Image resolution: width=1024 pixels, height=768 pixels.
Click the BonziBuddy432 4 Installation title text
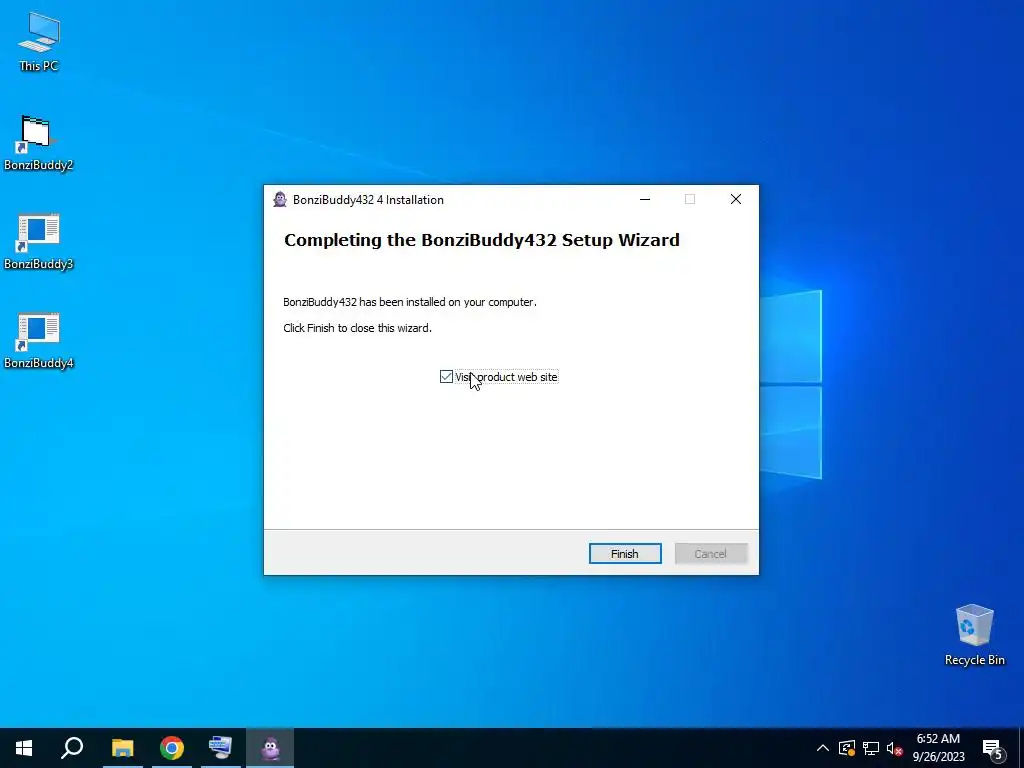tap(368, 200)
